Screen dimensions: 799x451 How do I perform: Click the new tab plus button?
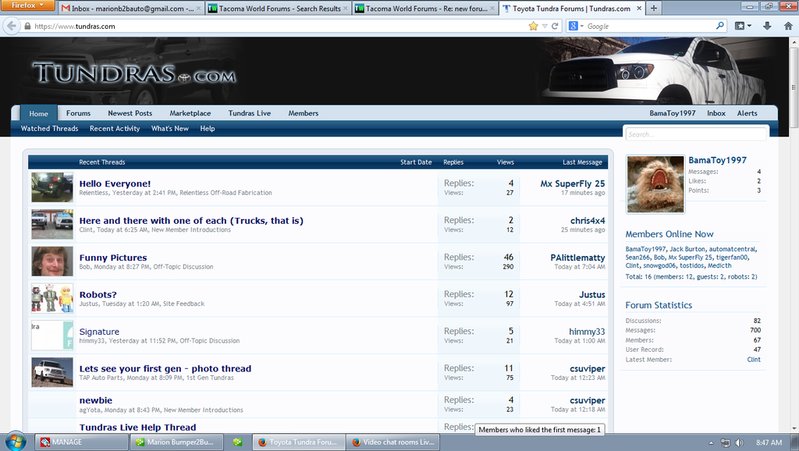654,8
